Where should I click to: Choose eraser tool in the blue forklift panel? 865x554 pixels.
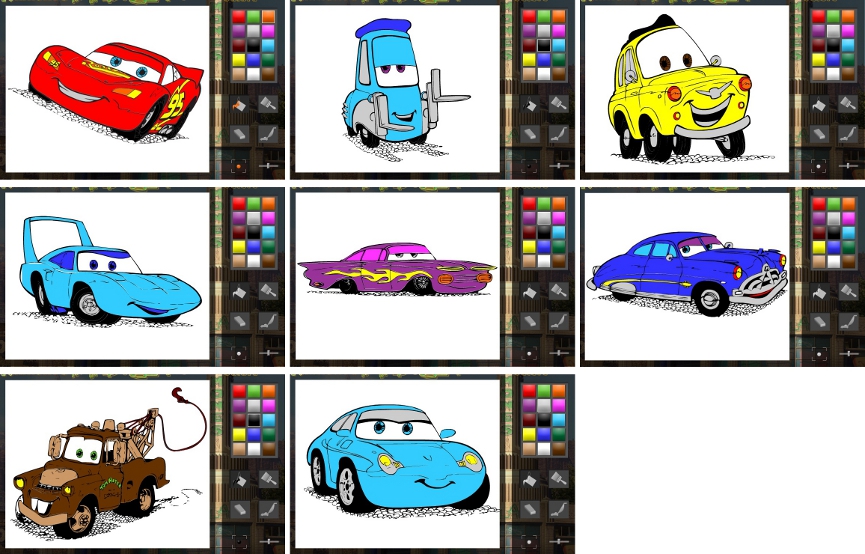click(x=529, y=133)
